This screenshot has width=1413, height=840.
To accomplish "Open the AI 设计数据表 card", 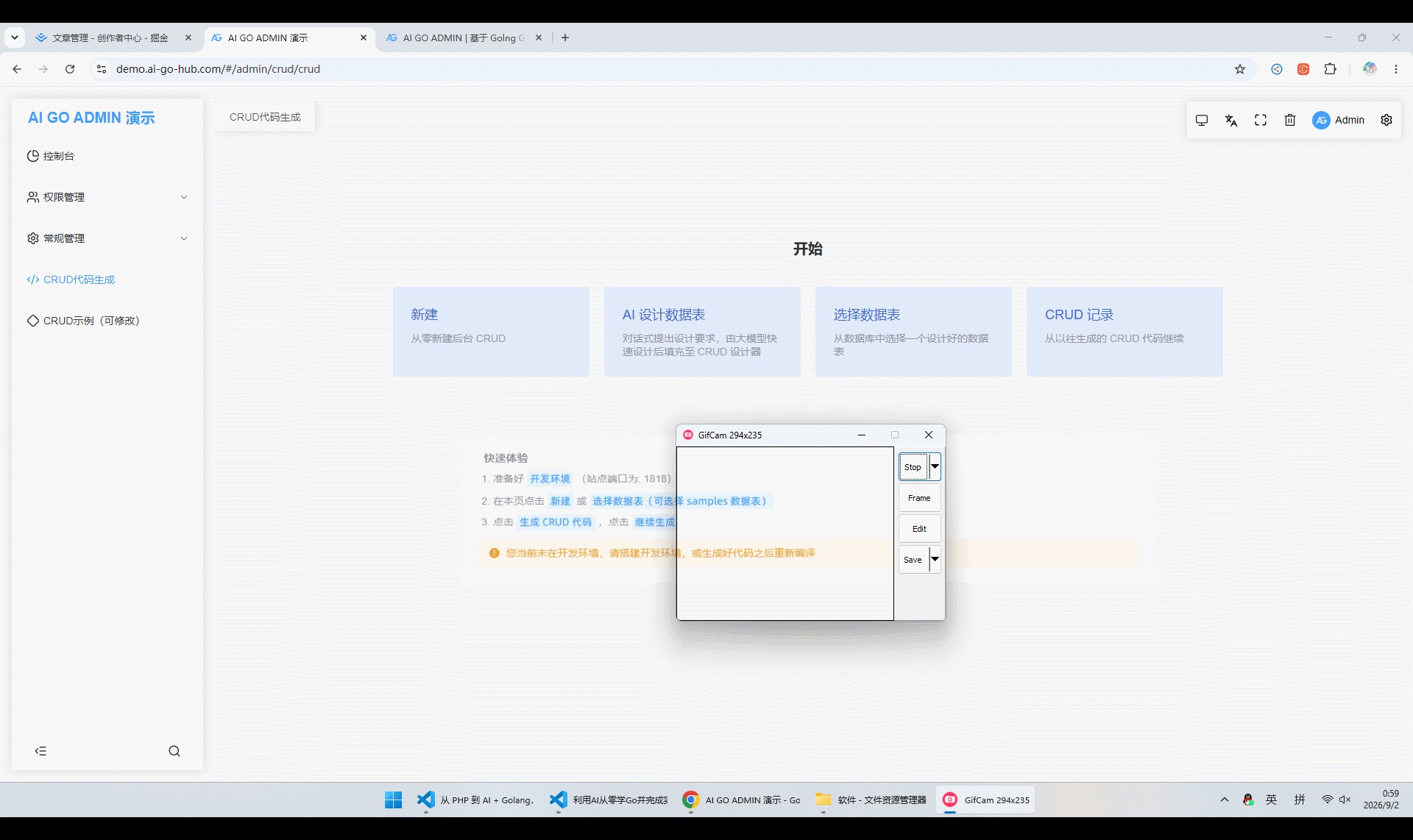I will point(702,332).
